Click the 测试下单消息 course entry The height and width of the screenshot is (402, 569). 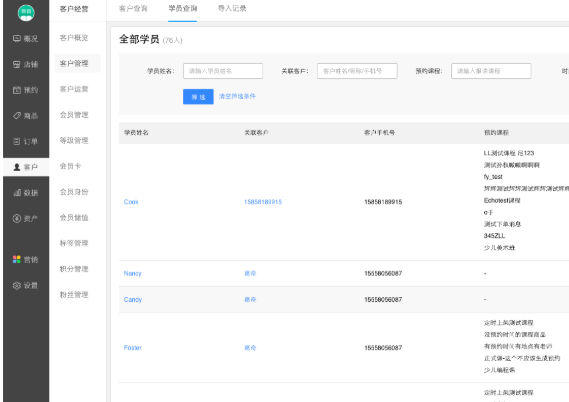pos(502,224)
